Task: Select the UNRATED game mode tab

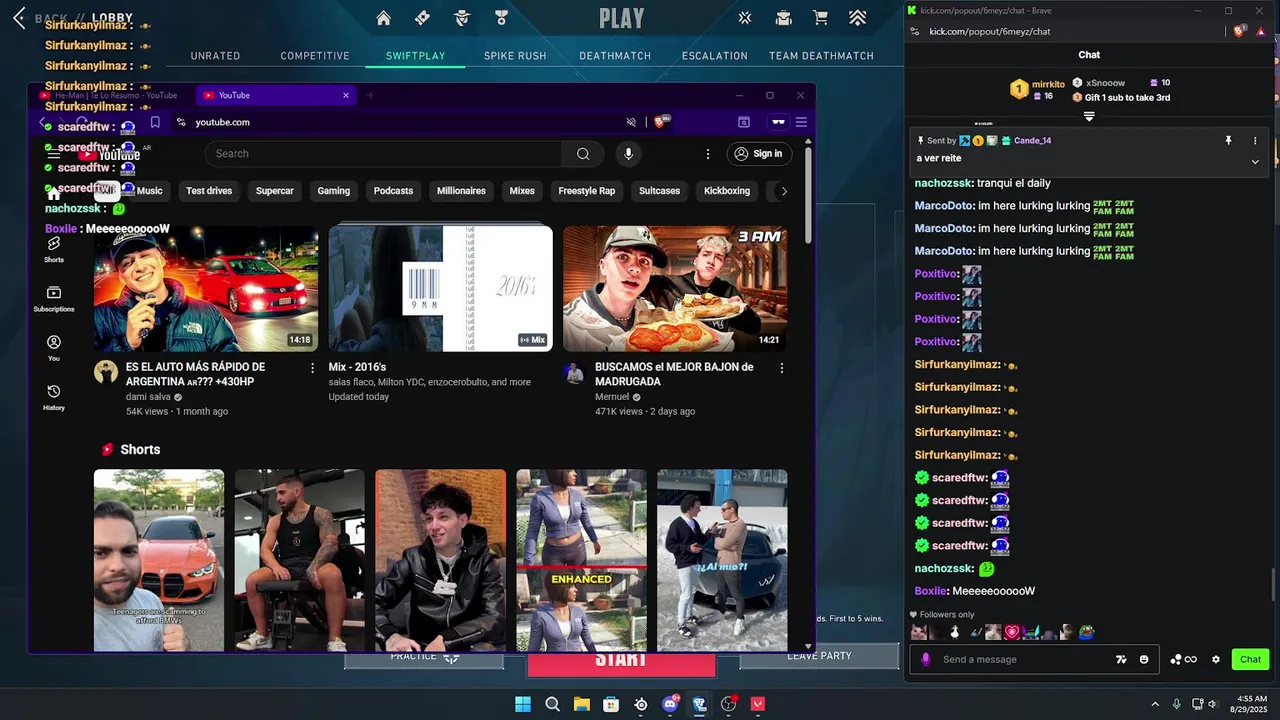Action: [x=215, y=56]
